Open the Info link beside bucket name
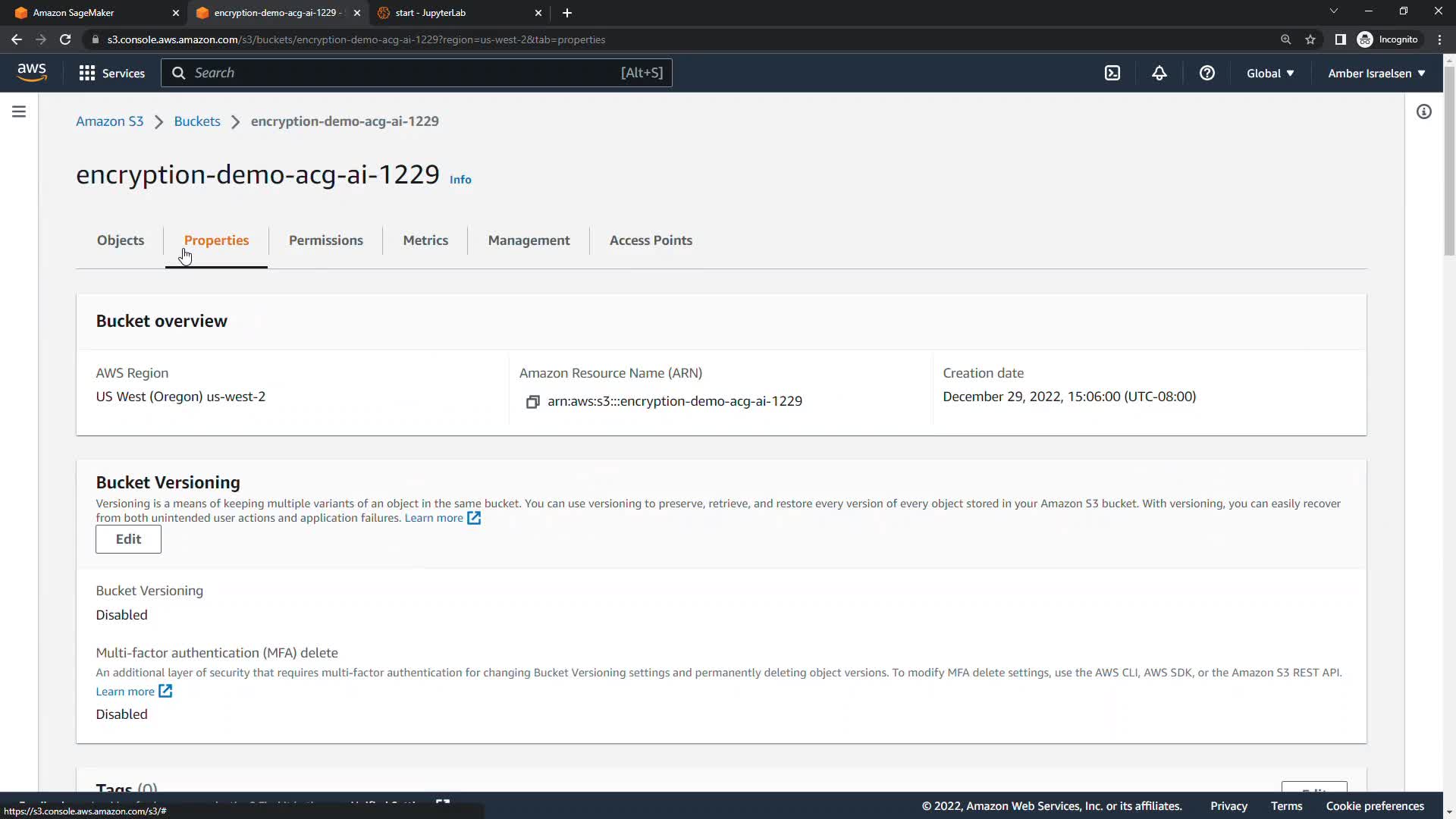The width and height of the screenshot is (1456, 819). pyautogui.click(x=460, y=180)
